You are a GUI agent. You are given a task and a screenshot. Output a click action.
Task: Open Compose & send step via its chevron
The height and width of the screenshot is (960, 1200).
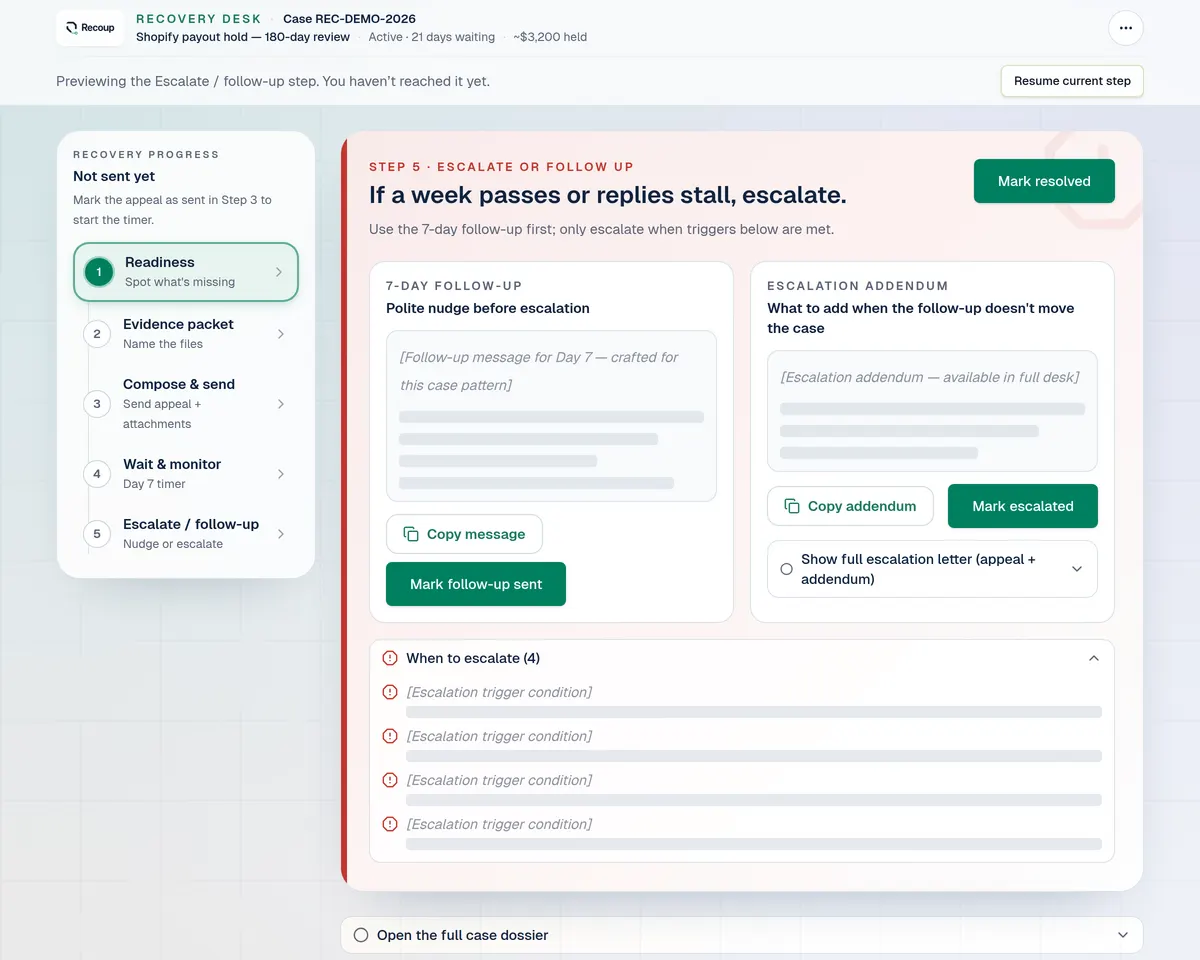coord(281,404)
